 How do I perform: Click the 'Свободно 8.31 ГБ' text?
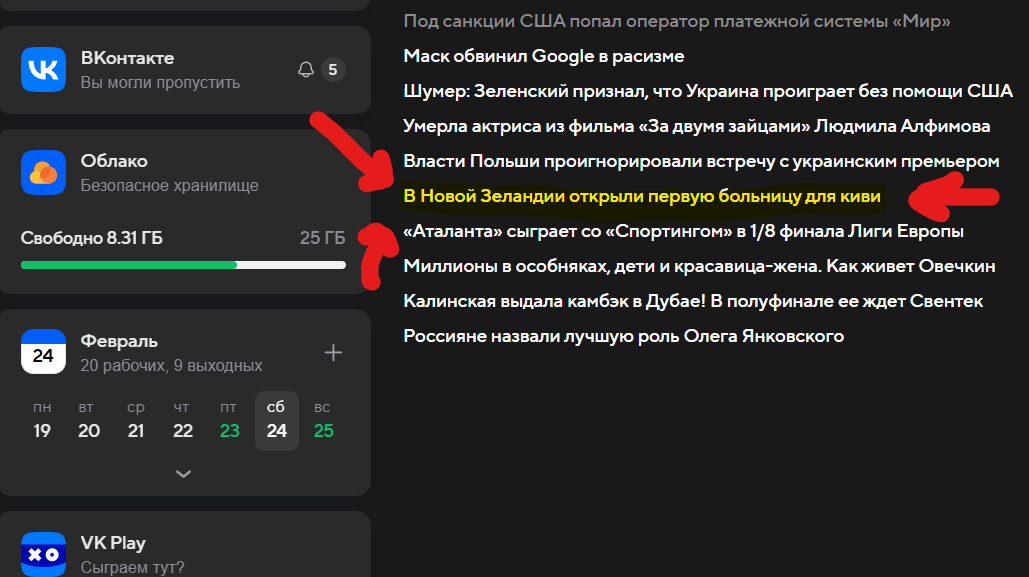[92, 238]
